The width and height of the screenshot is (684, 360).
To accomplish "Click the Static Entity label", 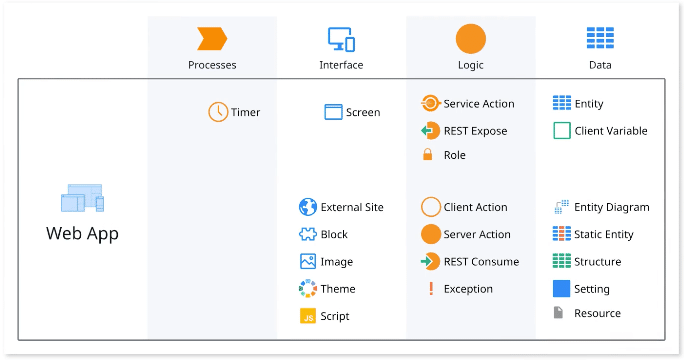I will (604, 234).
